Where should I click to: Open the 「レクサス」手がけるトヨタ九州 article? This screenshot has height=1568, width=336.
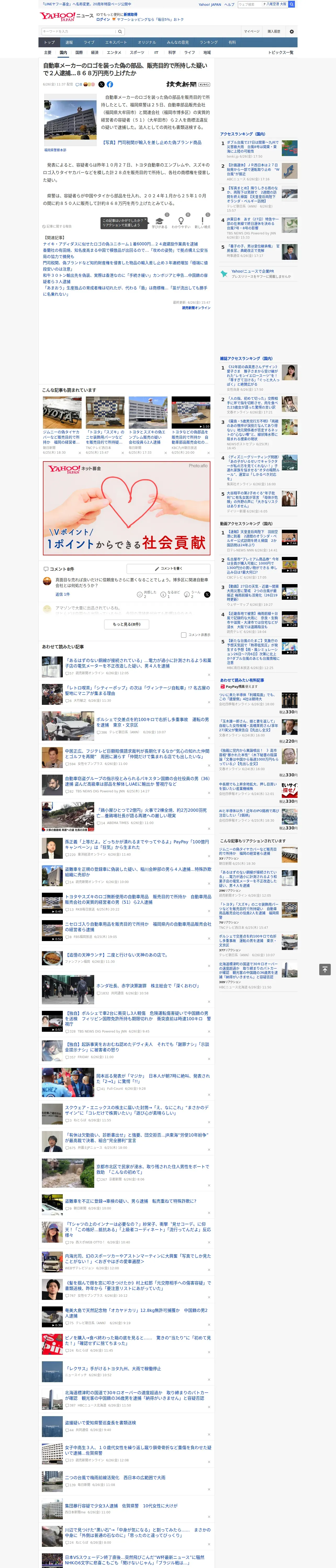[x=113, y=1368]
